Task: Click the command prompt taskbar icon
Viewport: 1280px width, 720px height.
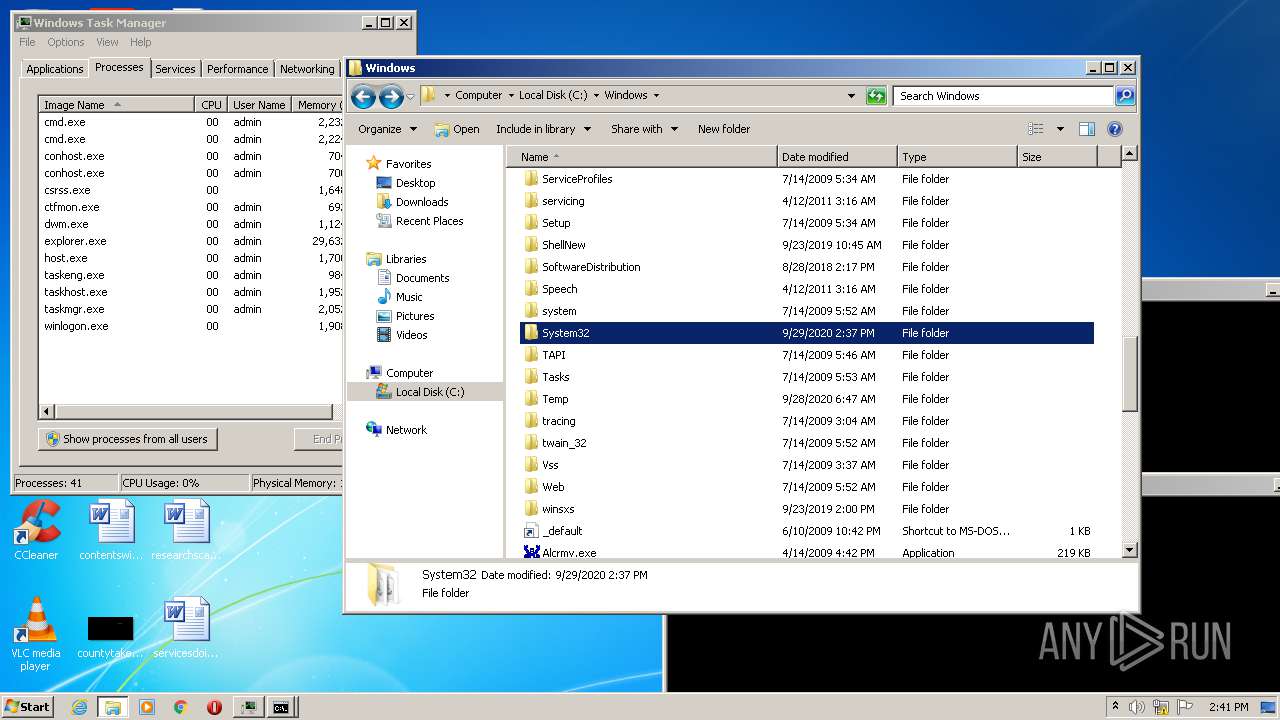Action: (282, 707)
